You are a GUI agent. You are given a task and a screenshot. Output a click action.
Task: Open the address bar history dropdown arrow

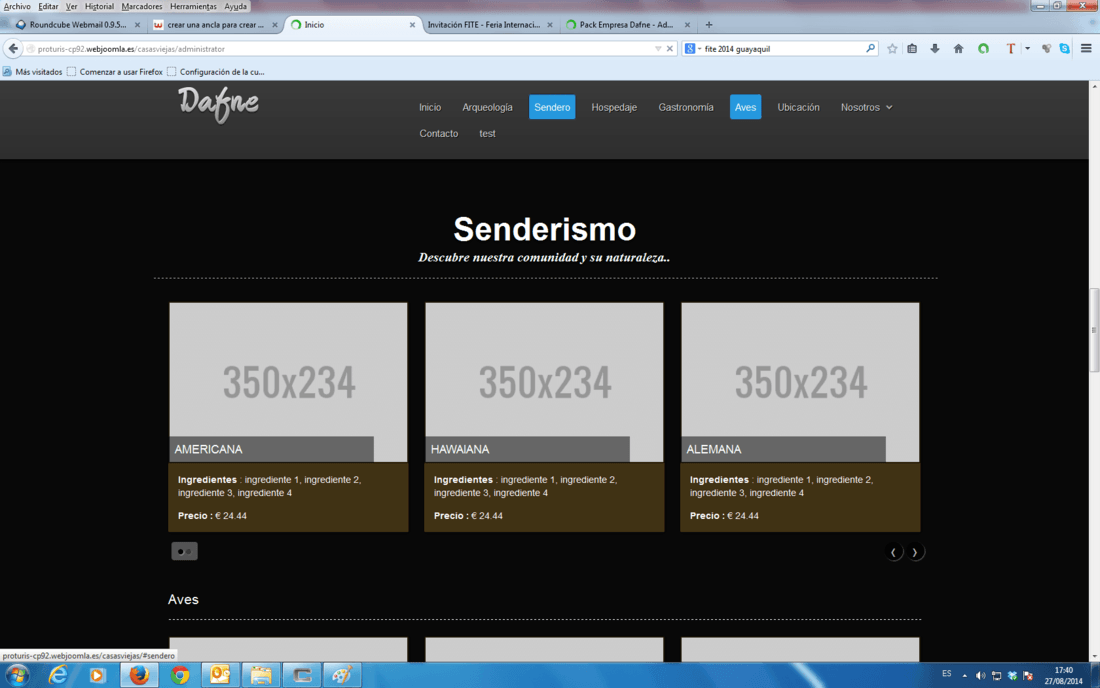pyautogui.click(x=657, y=48)
